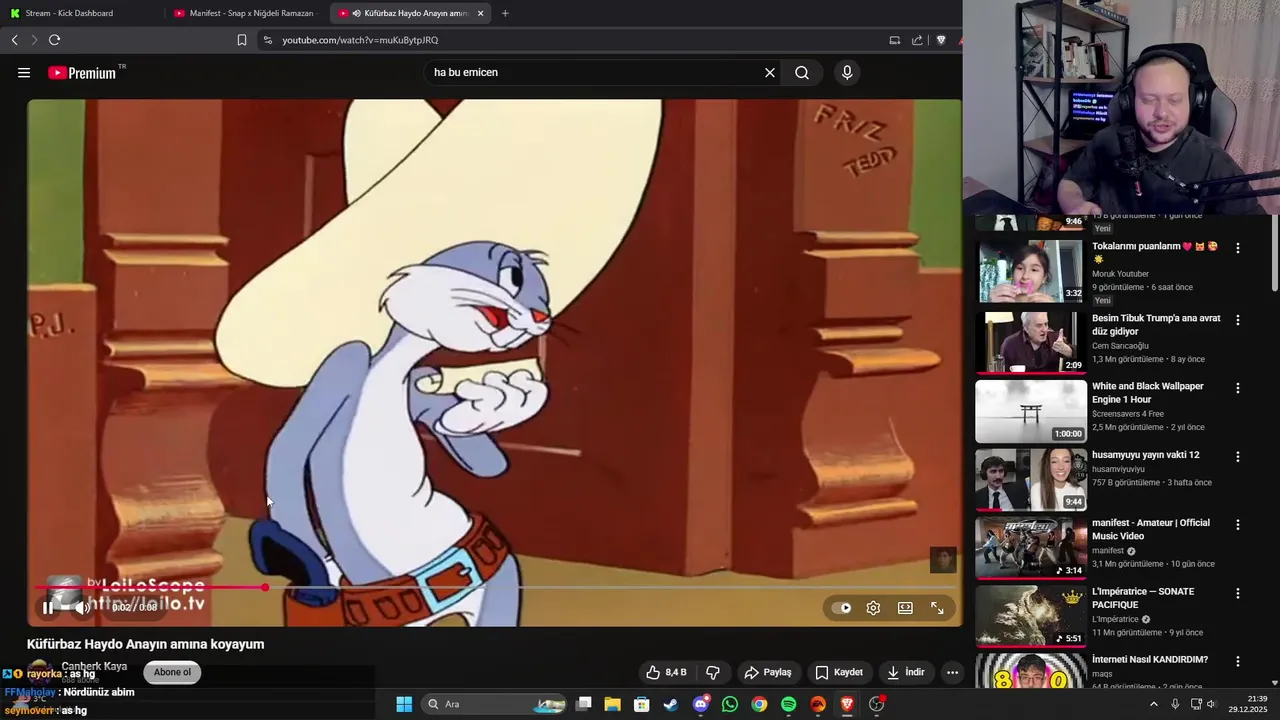Bookmark this page with the bookmark icon
Screen dimensions: 1280x720
(x=242, y=40)
